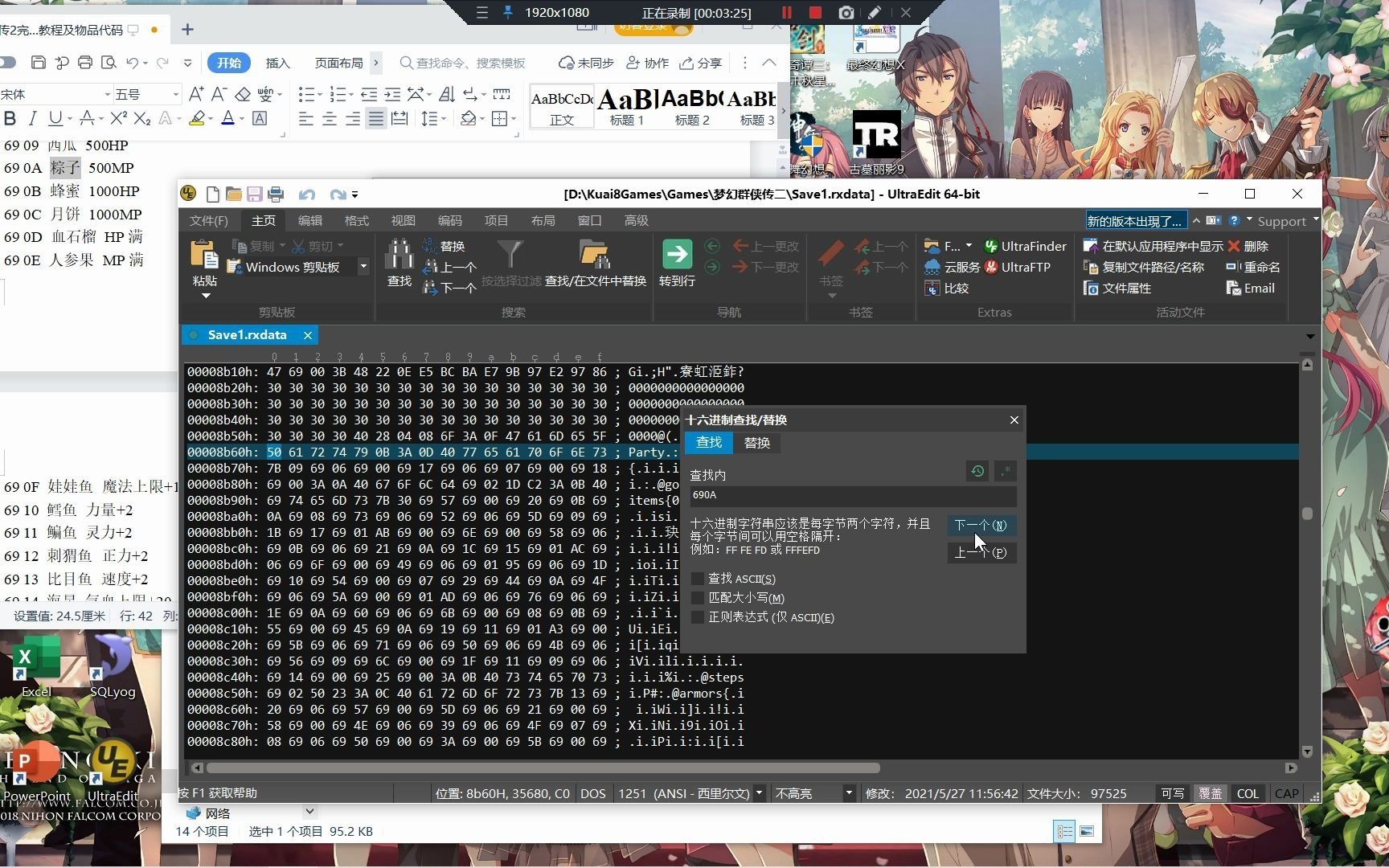
Task: Open the UltraEdit quick access customize arrow
Action: (354, 194)
